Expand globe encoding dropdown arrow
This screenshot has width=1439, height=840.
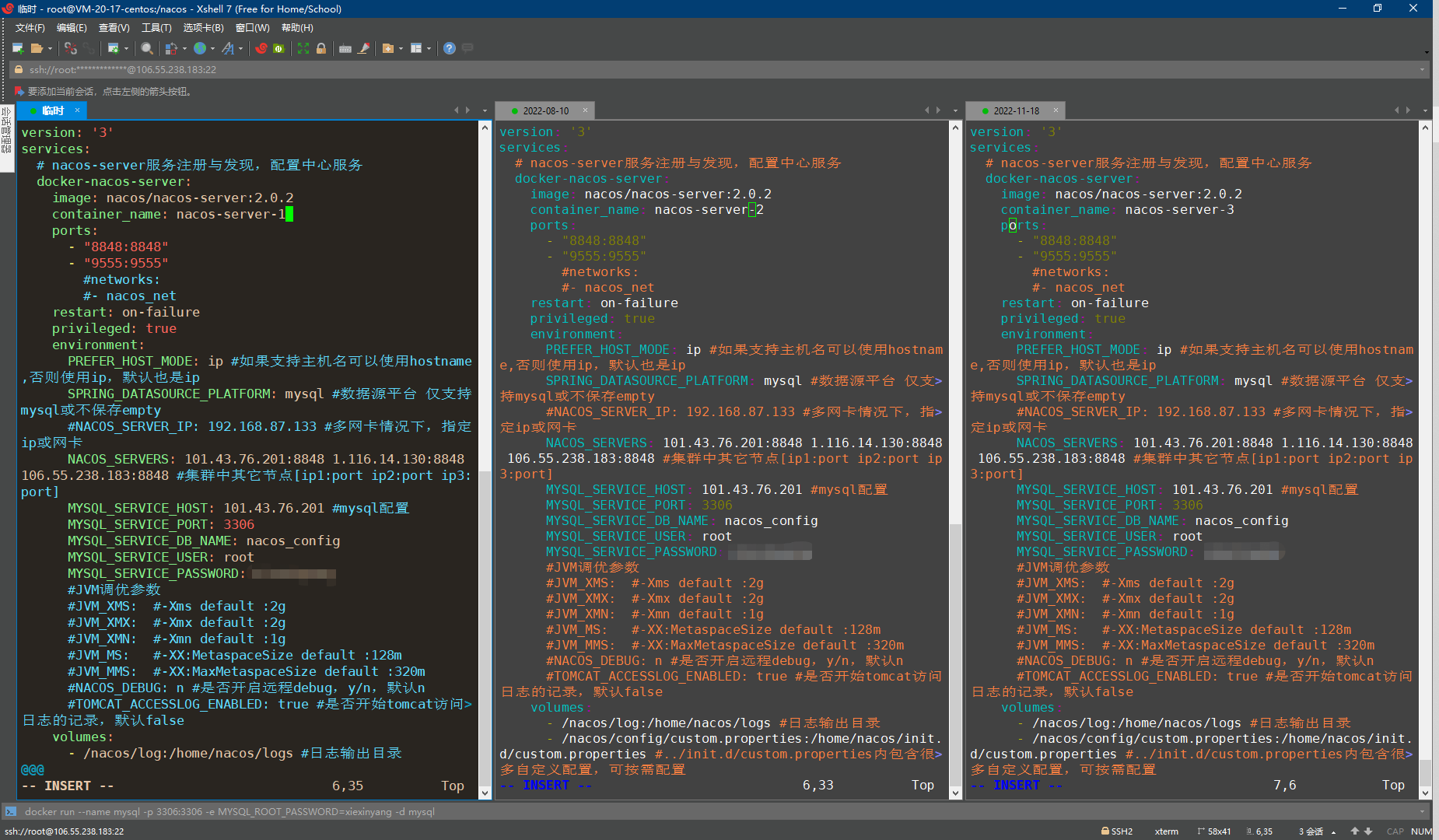click(x=212, y=48)
